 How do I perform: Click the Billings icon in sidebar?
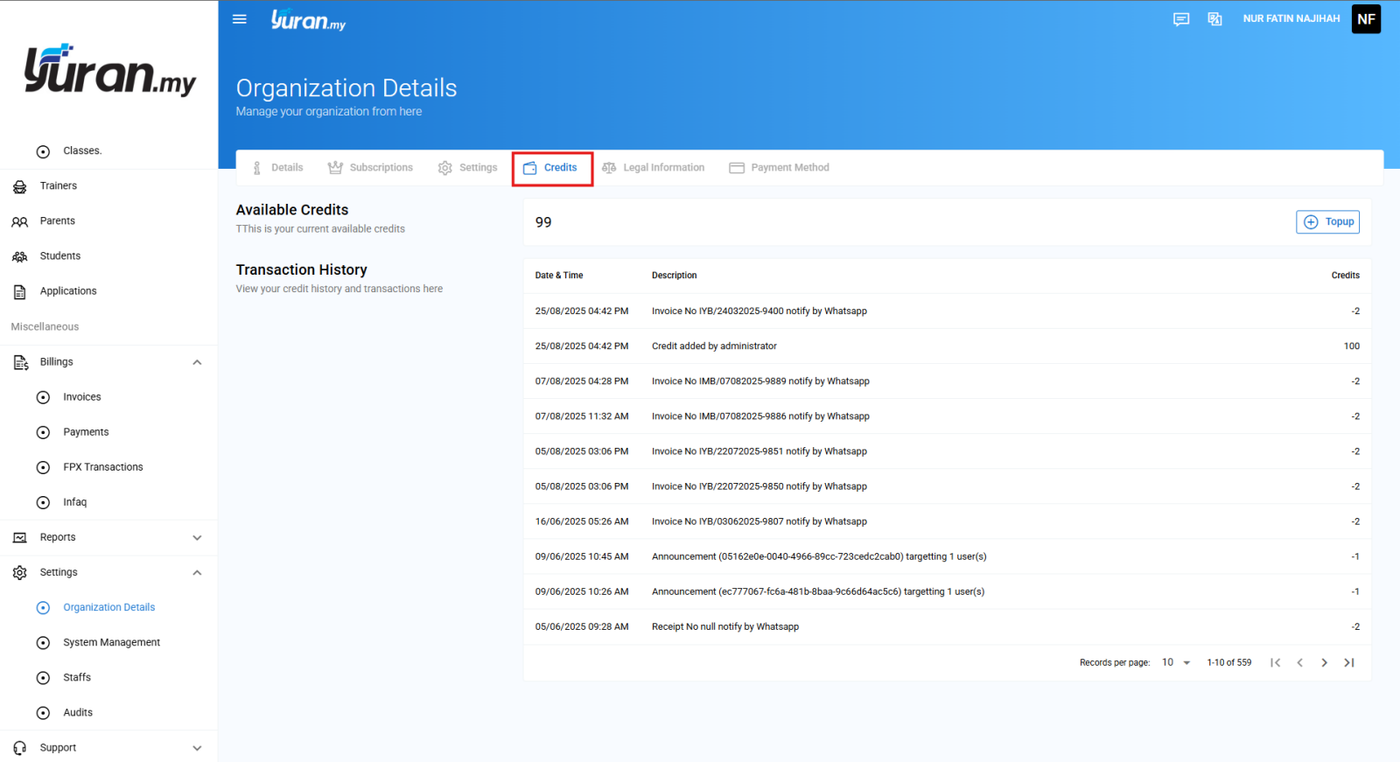(20, 362)
